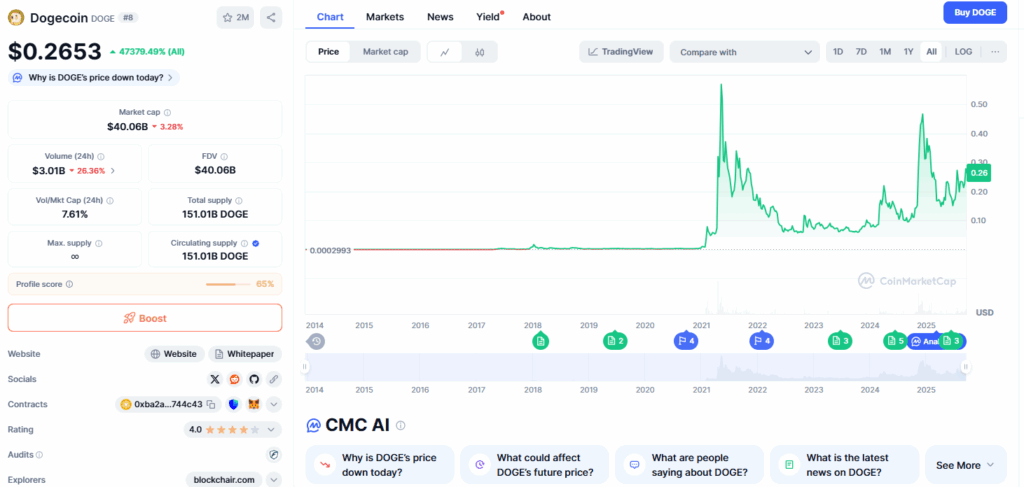1024x487 pixels.
Task: Open Dogecoin's GitHub repository
Action: (x=254, y=379)
